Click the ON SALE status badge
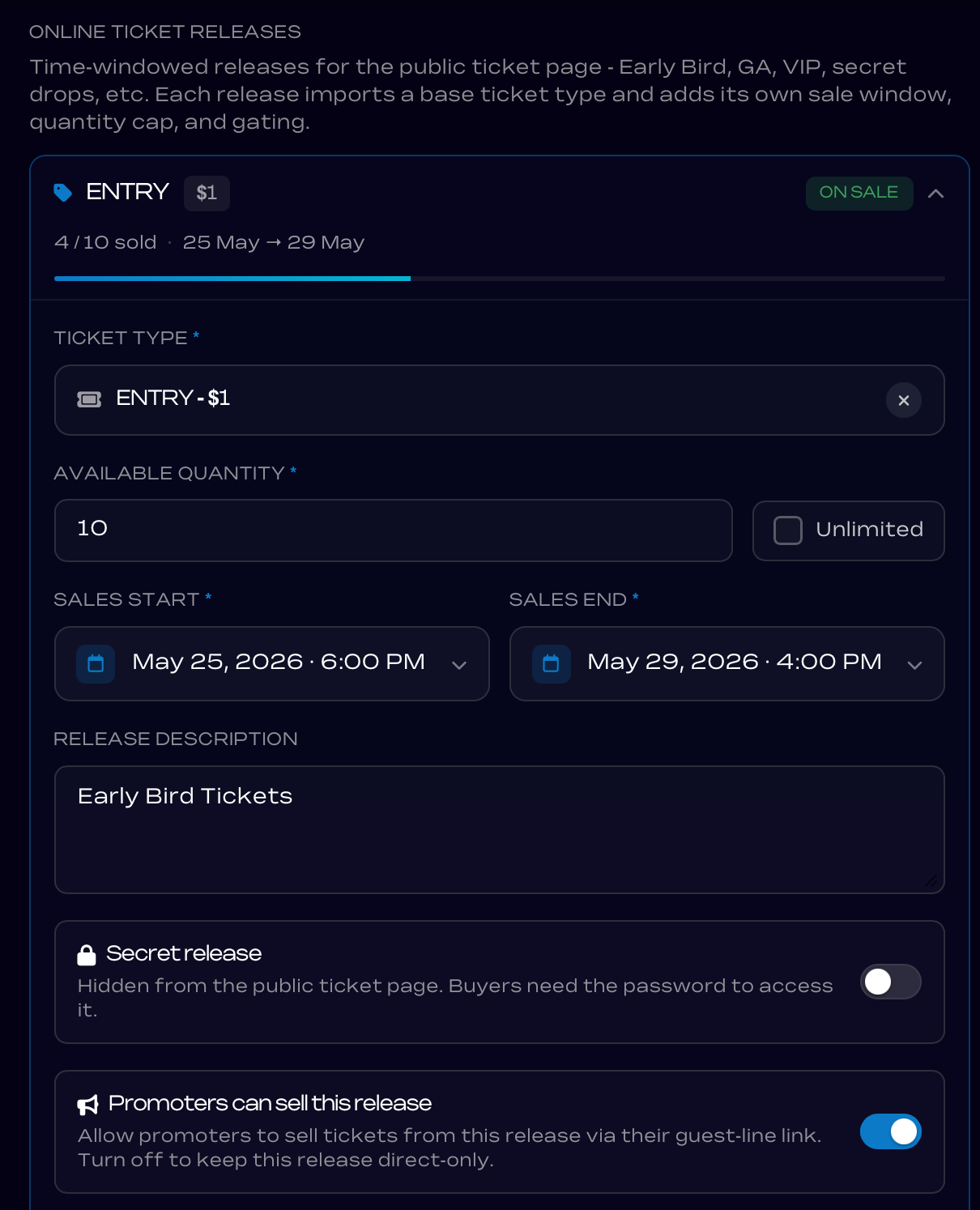980x1210 pixels. pos(859,193)
